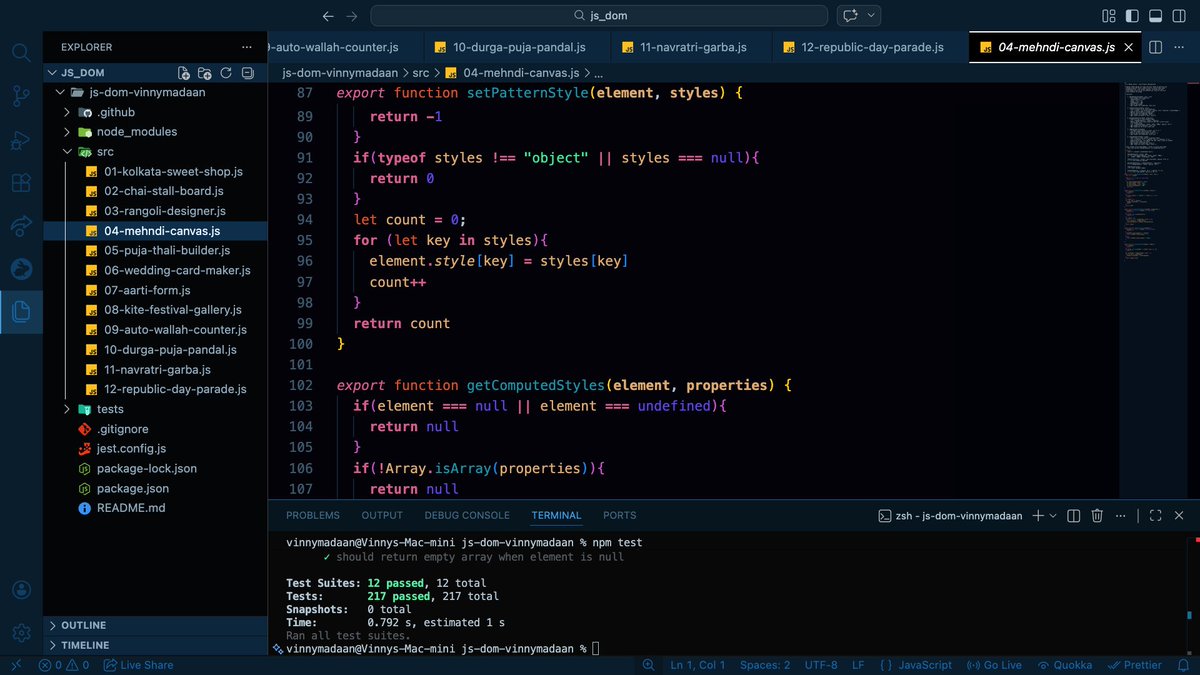Click the js_dom command center search box
Image resolution: width=1200 pixels, height=675 pixels.
pos(599,16)
